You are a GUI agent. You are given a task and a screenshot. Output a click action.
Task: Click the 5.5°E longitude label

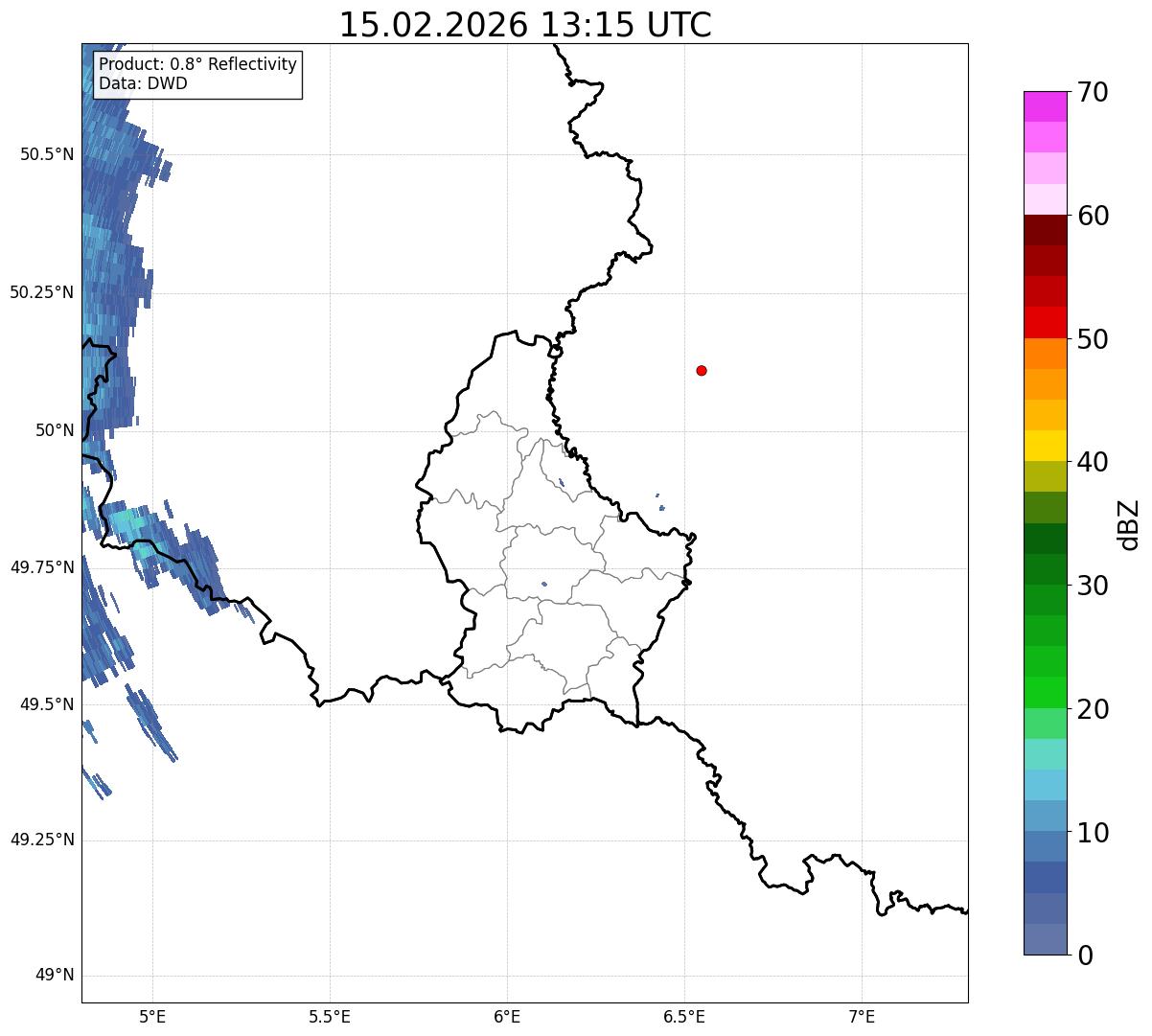tap(330, 1016)
